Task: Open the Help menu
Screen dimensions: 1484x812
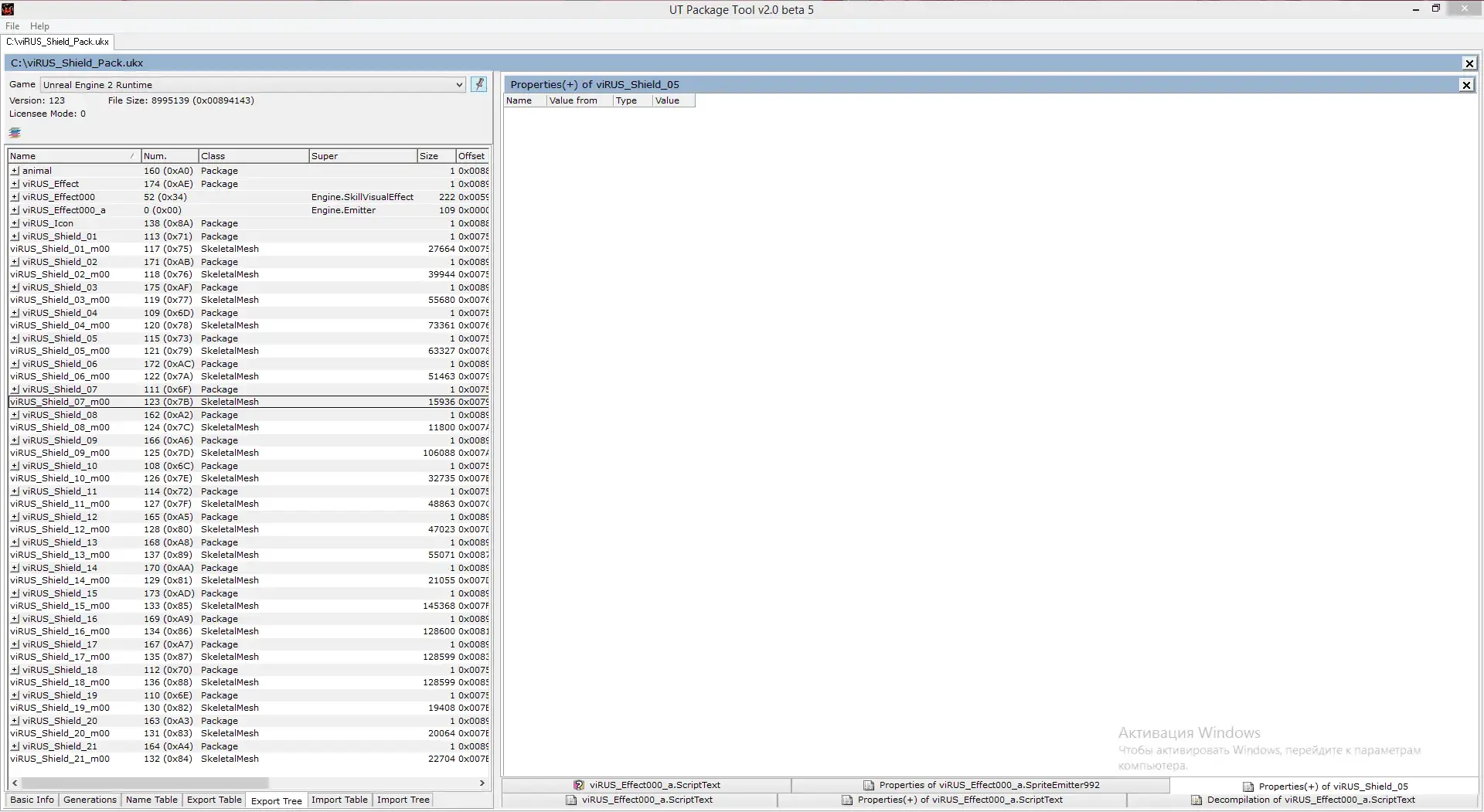Action: (x=39, y=26)
